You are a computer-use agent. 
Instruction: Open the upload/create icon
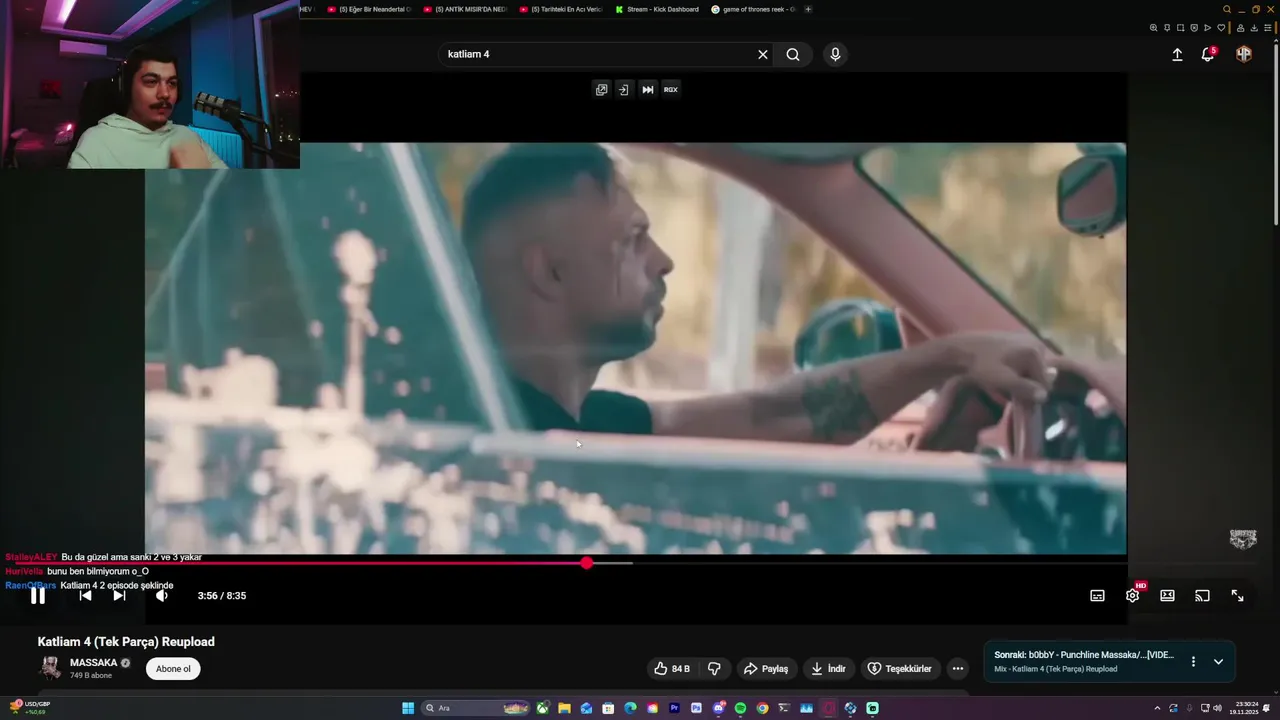1177,55
